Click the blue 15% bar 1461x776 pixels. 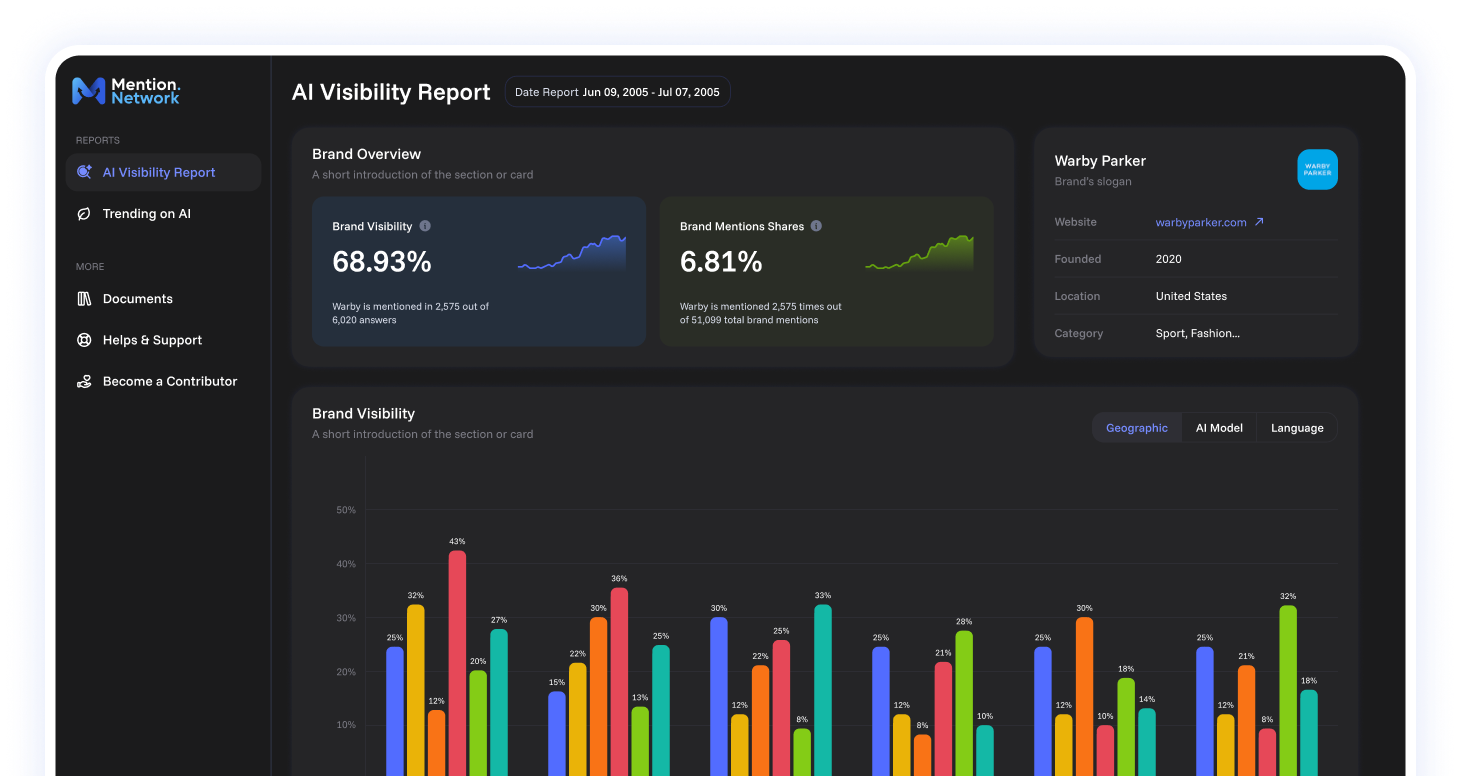click(x=557, y=734)
